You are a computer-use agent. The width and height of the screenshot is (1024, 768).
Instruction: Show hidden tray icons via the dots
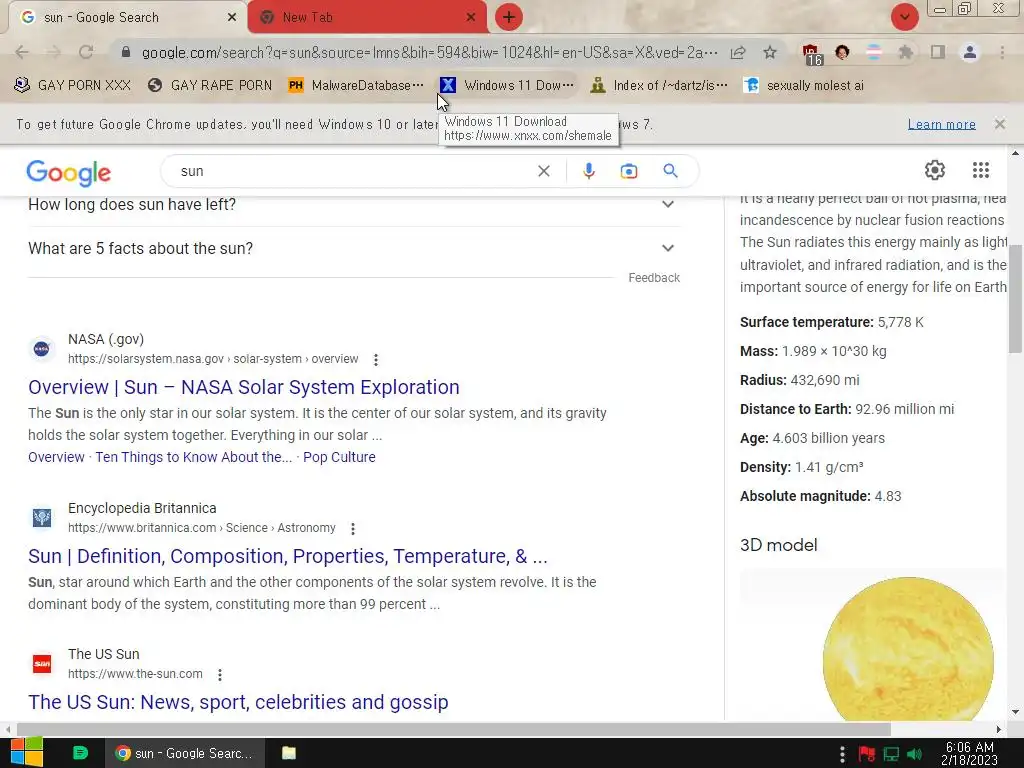842,754
